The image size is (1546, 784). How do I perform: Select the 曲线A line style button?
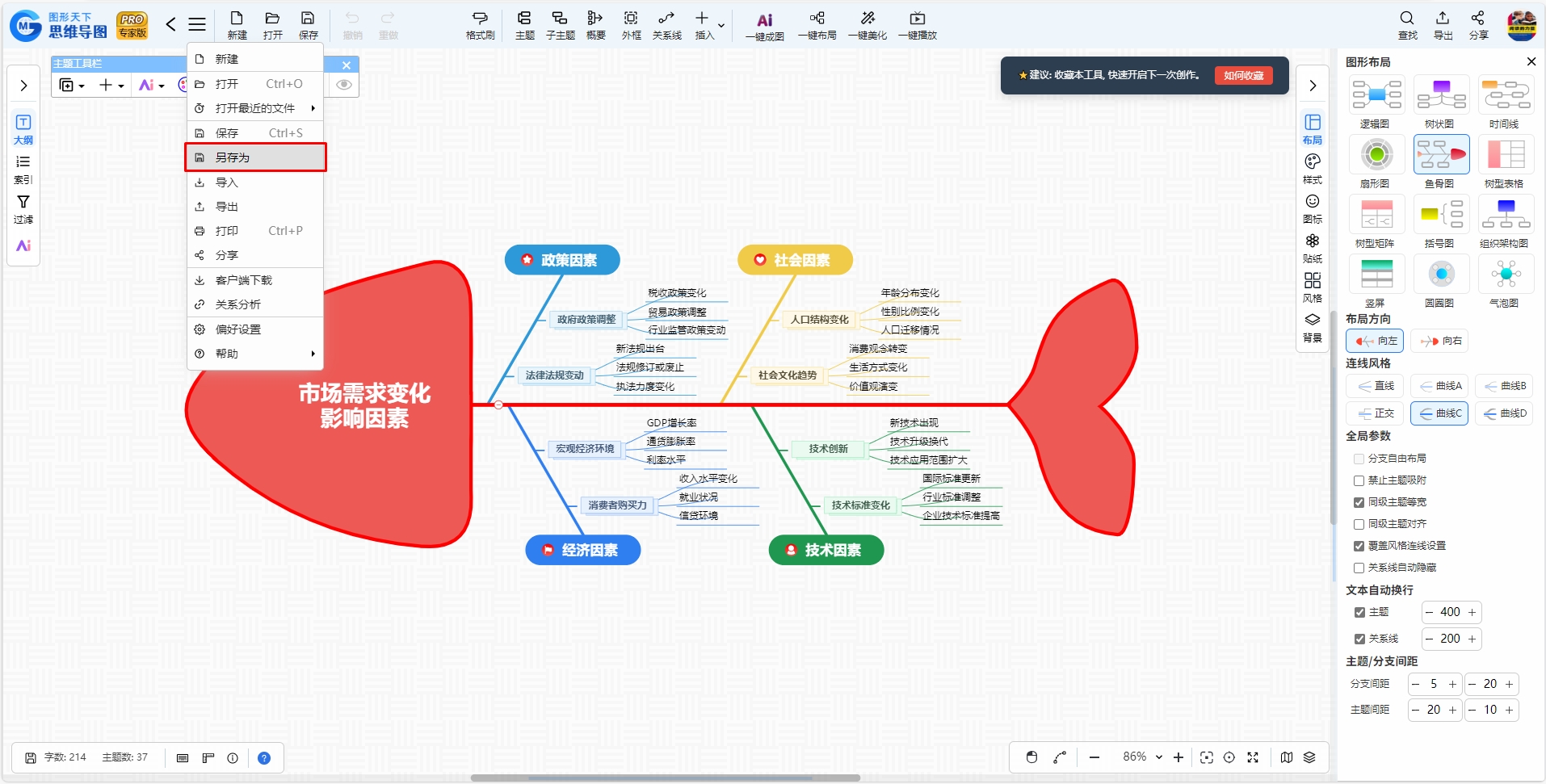[x=1442, y=386]
